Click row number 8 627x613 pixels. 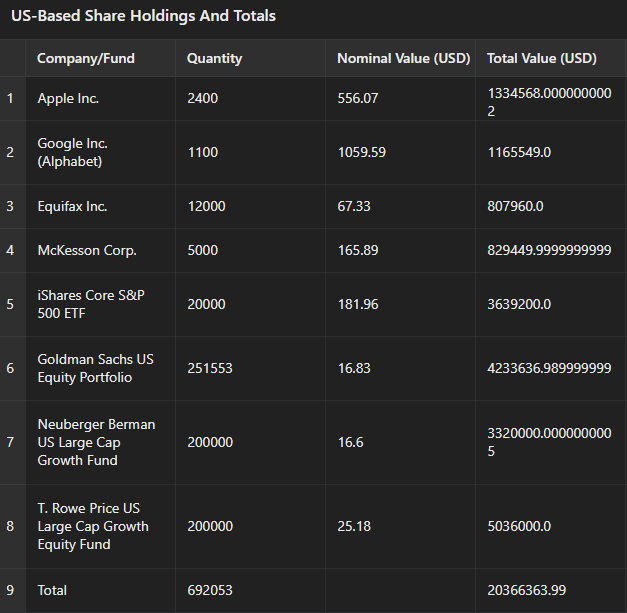10,526
